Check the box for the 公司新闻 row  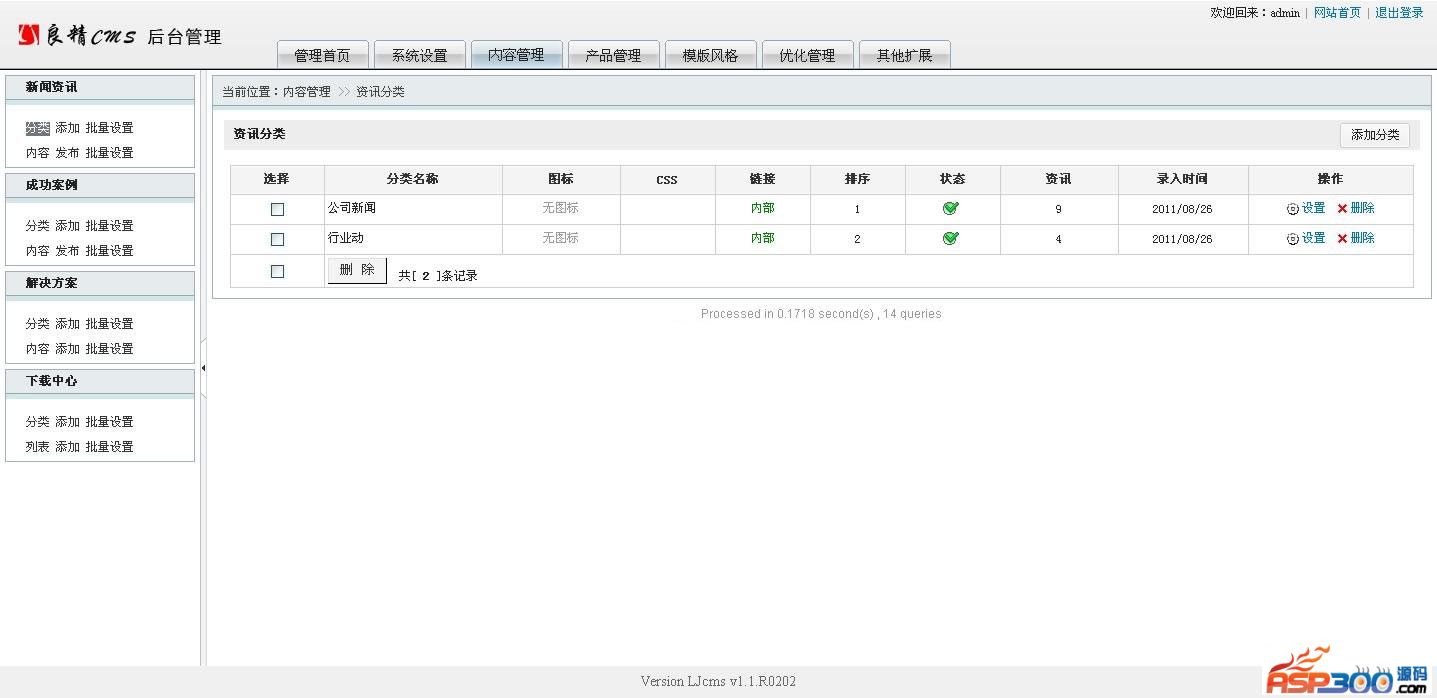[x=277, y=209]
